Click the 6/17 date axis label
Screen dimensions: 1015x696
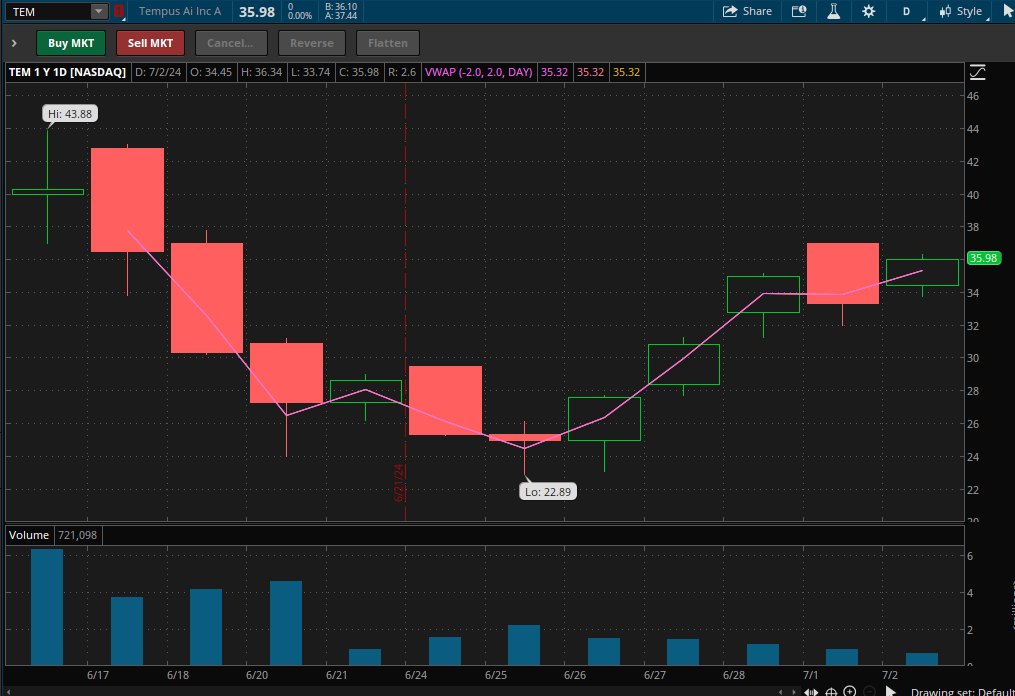[98, 675]
